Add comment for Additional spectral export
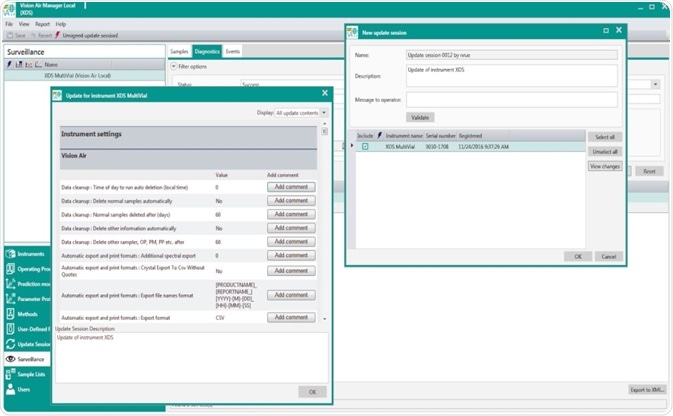Screen dimensions: 673x416 (x=291, y=255)
